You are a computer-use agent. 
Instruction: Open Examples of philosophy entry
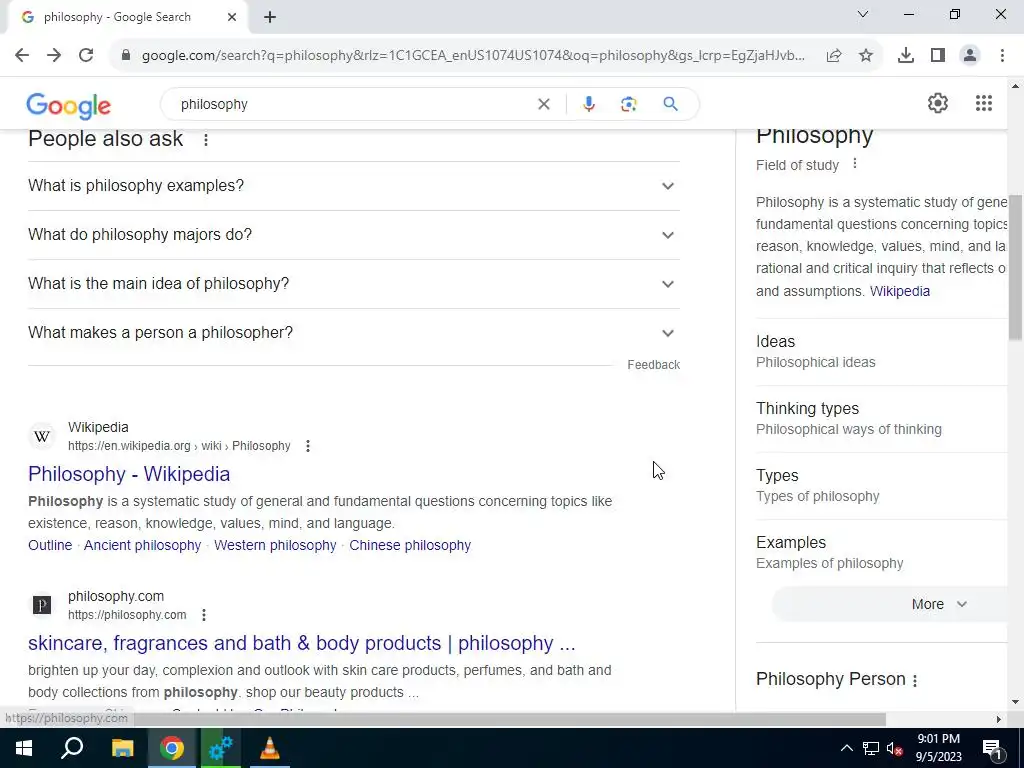(x=882, y=552)
